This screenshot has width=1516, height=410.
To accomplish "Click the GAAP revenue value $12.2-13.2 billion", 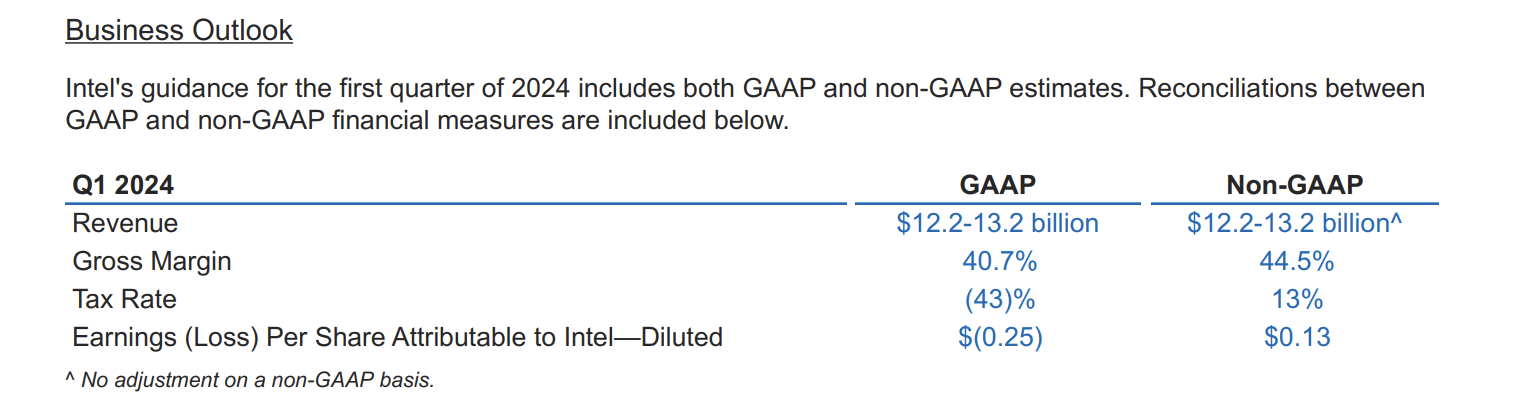I will (x=997, y=223).
